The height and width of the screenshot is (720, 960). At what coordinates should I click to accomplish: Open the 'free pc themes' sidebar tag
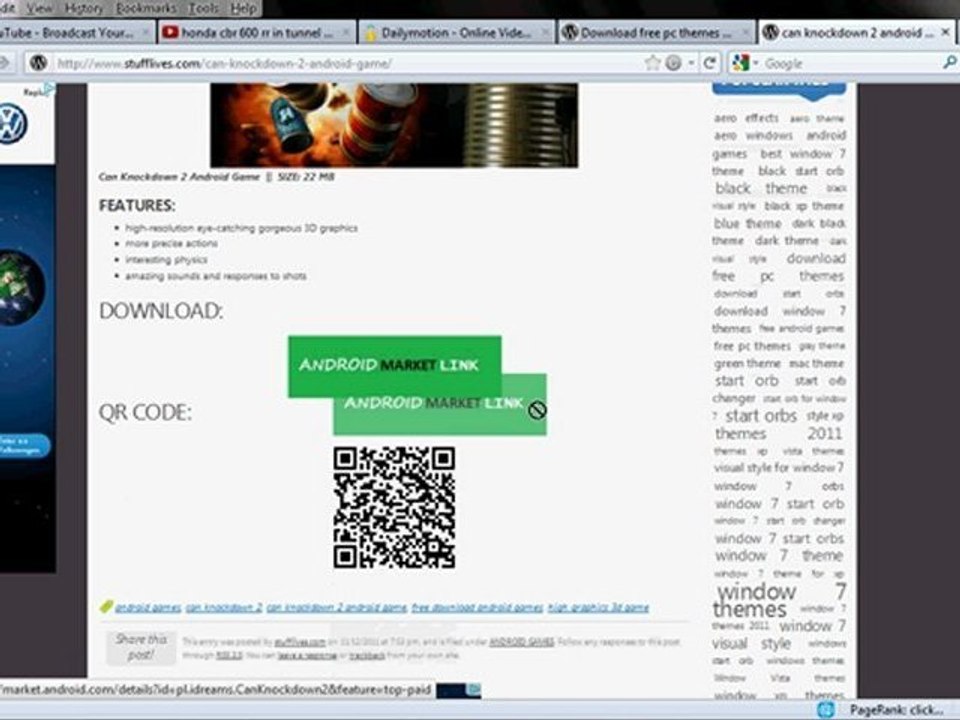(x=752, y=347)
